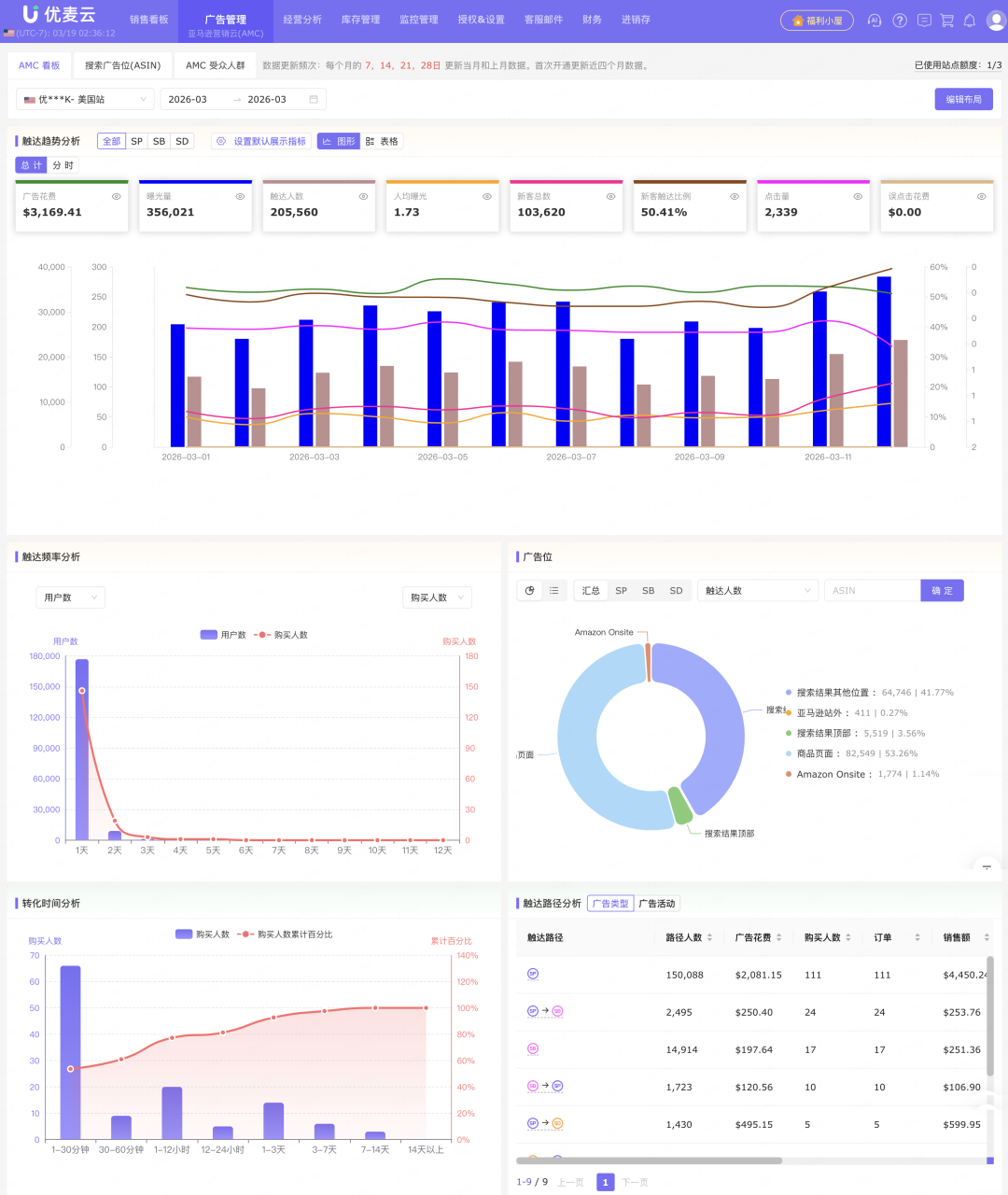Switch 广告位 panel to pie chart view
This screenshot has height=1195, width=1008.
[x=530, y=591]
